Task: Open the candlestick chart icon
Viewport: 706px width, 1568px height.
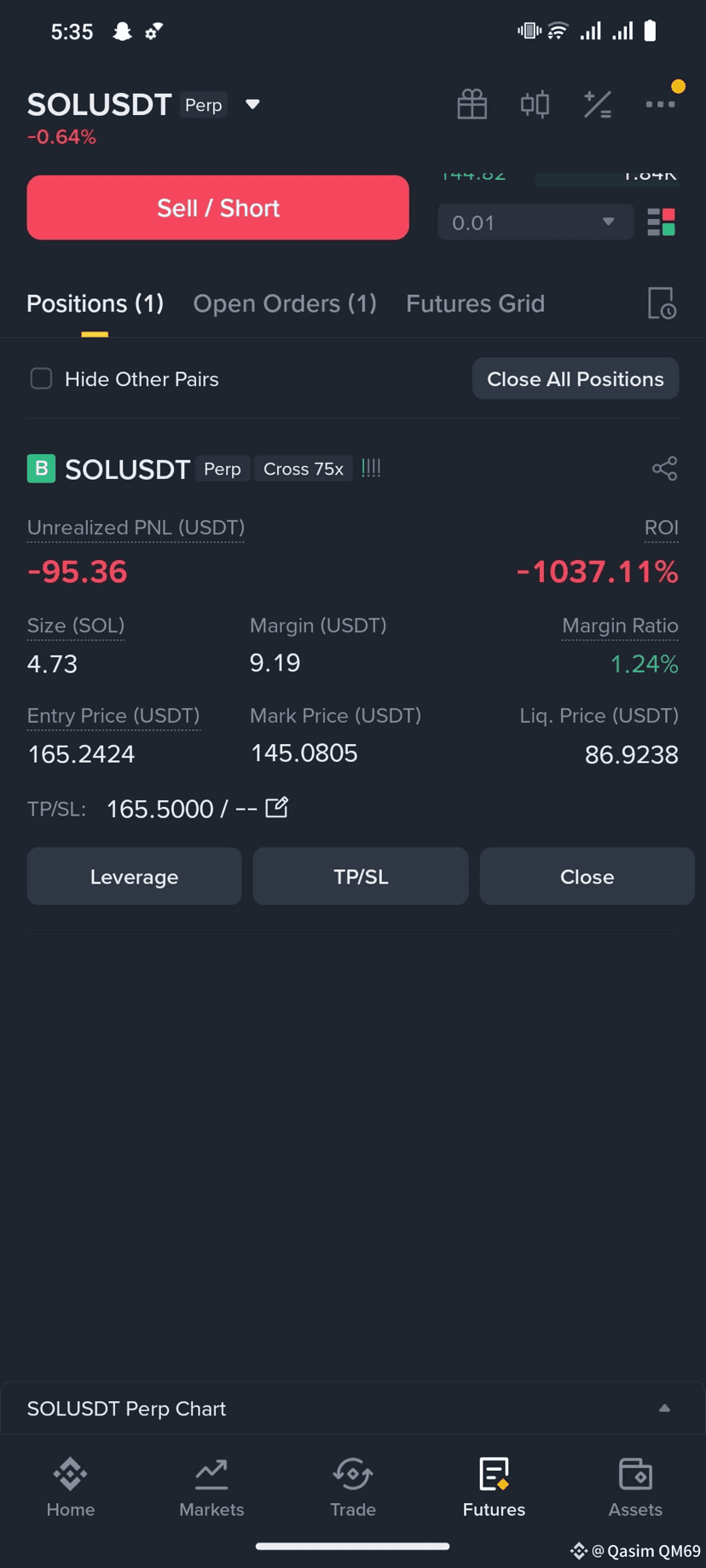Action: [535, 104]
